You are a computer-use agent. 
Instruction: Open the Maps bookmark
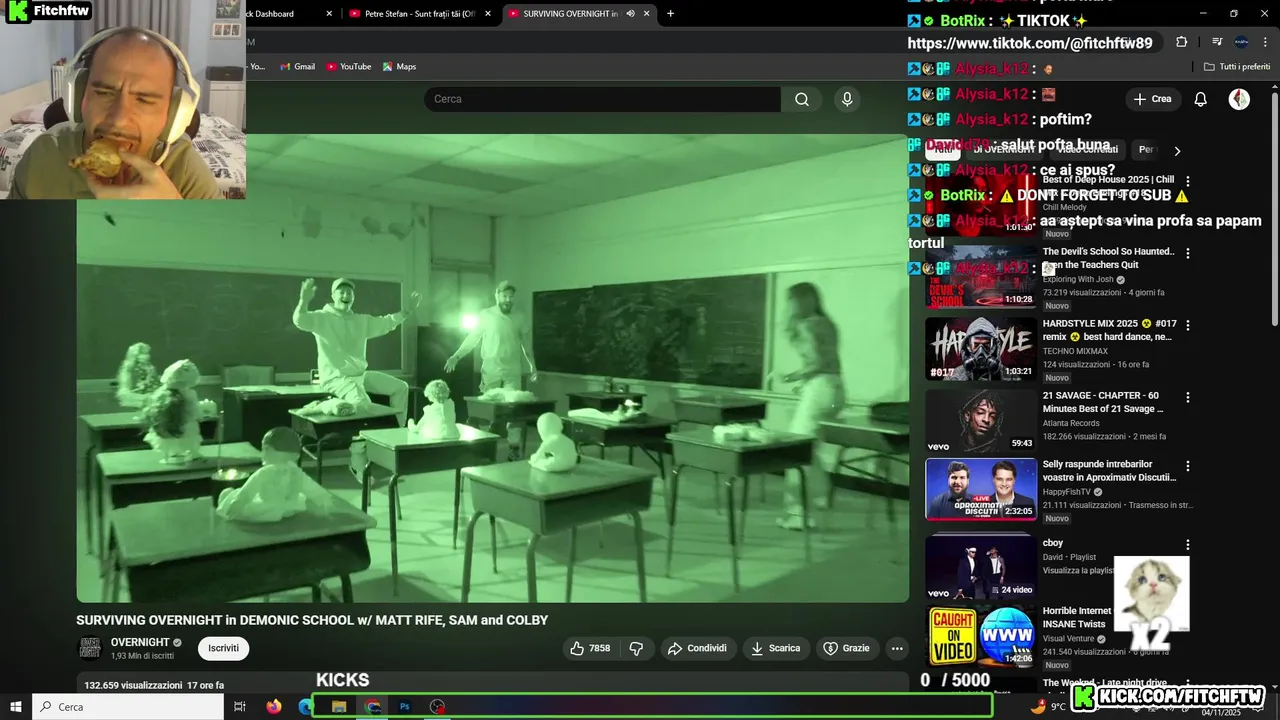pos(399,67)
